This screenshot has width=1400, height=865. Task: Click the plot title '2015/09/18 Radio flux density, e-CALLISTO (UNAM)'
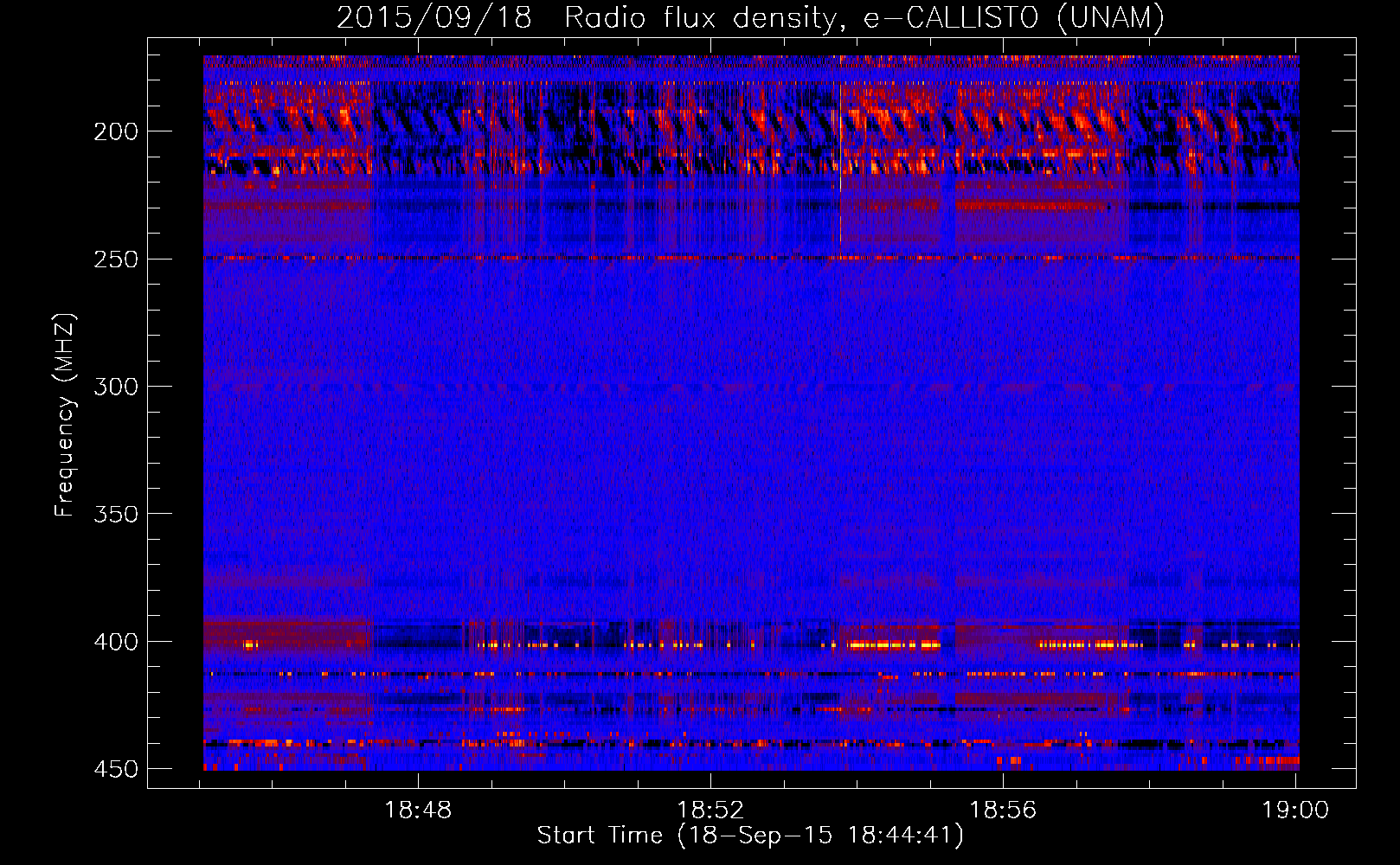(750, 17)
